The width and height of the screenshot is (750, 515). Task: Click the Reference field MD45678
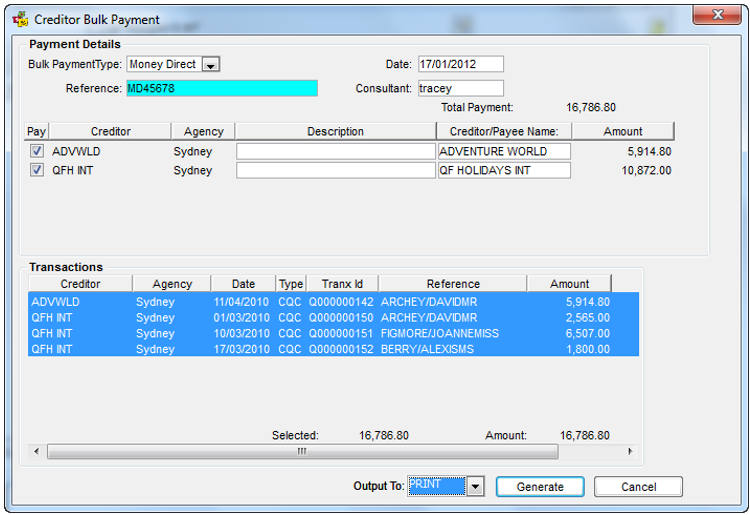pos(222,88)
